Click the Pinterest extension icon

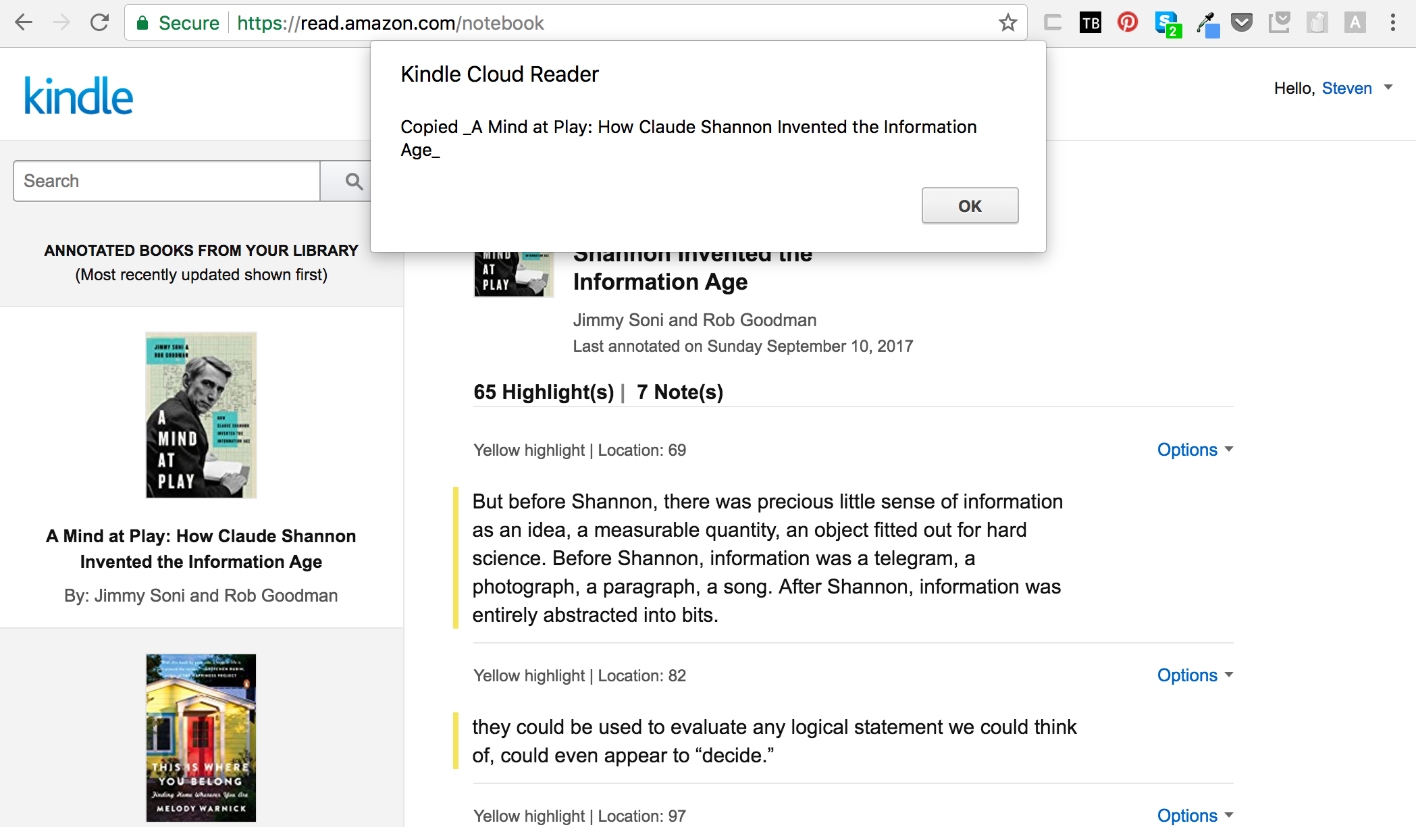tap(1127, 23)
